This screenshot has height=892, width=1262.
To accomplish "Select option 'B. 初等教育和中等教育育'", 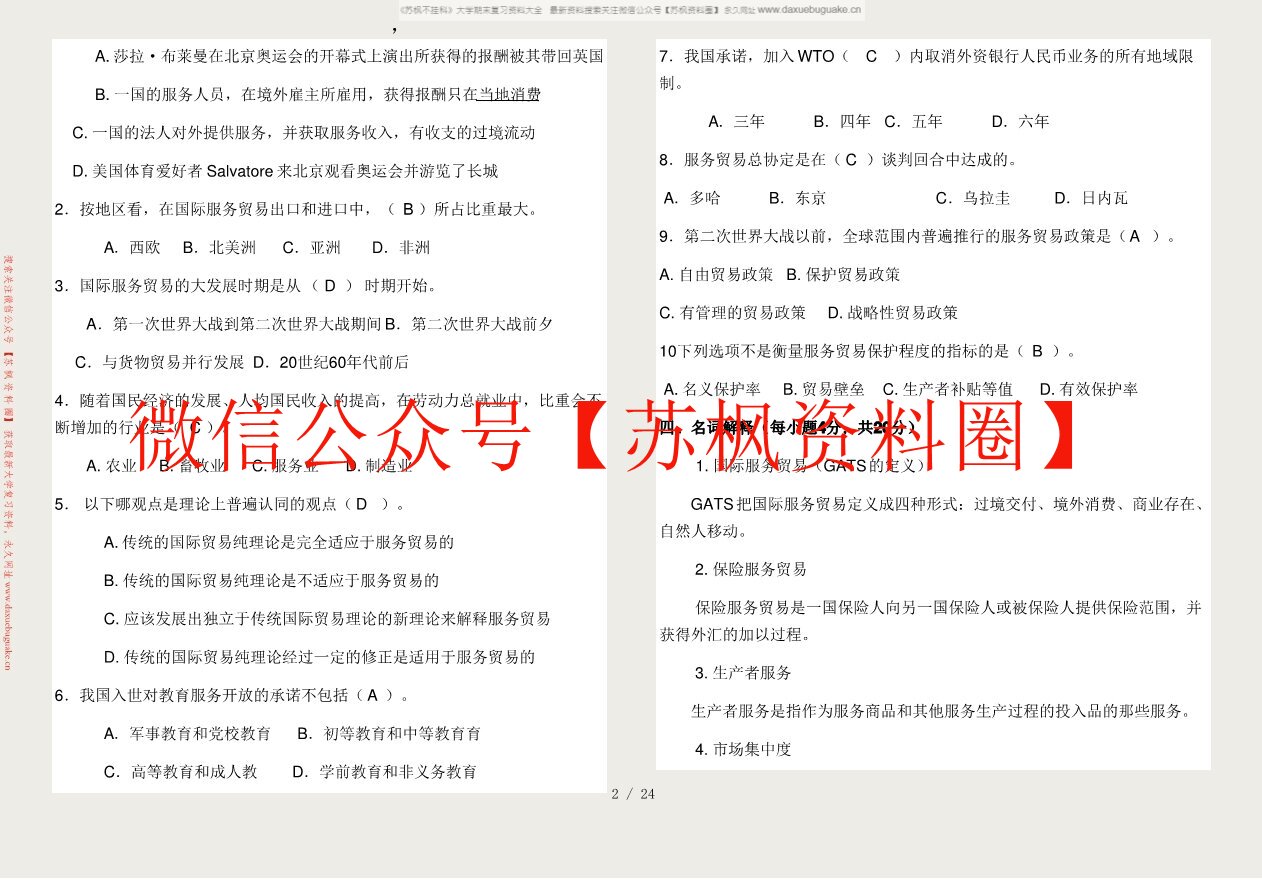I will tap(389, 733).
